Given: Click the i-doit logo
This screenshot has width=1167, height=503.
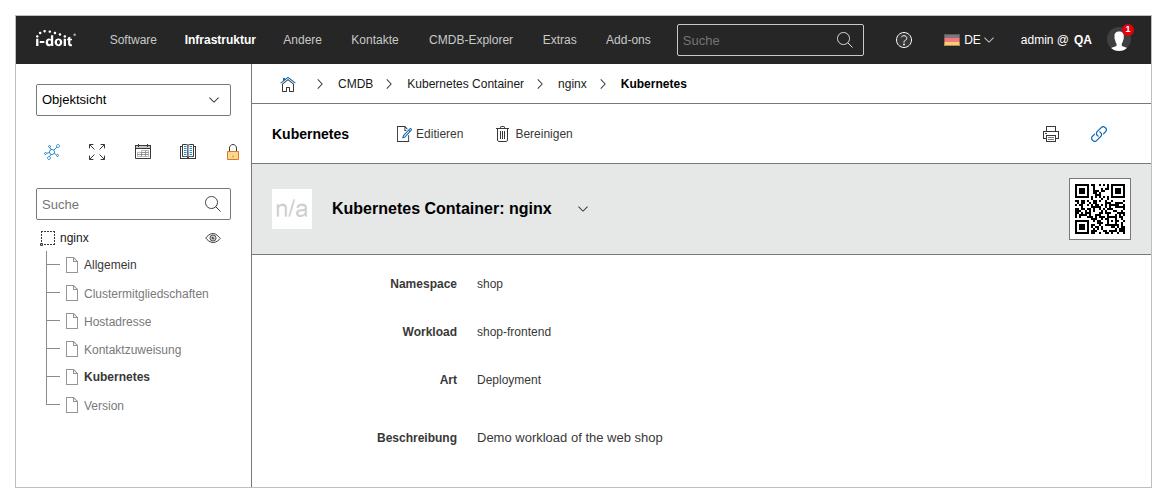Looking at the screenshot, I should 55,39.
